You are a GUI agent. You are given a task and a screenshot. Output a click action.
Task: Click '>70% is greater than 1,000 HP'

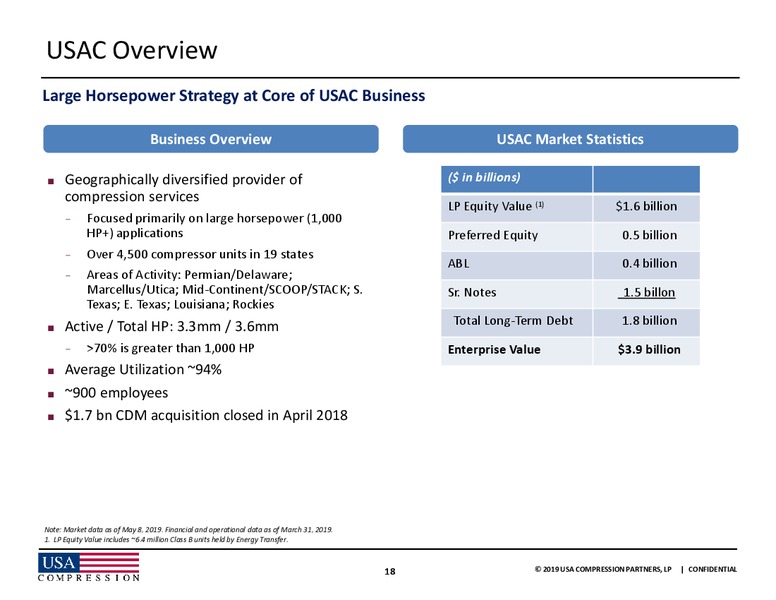(x=170, y=348)
